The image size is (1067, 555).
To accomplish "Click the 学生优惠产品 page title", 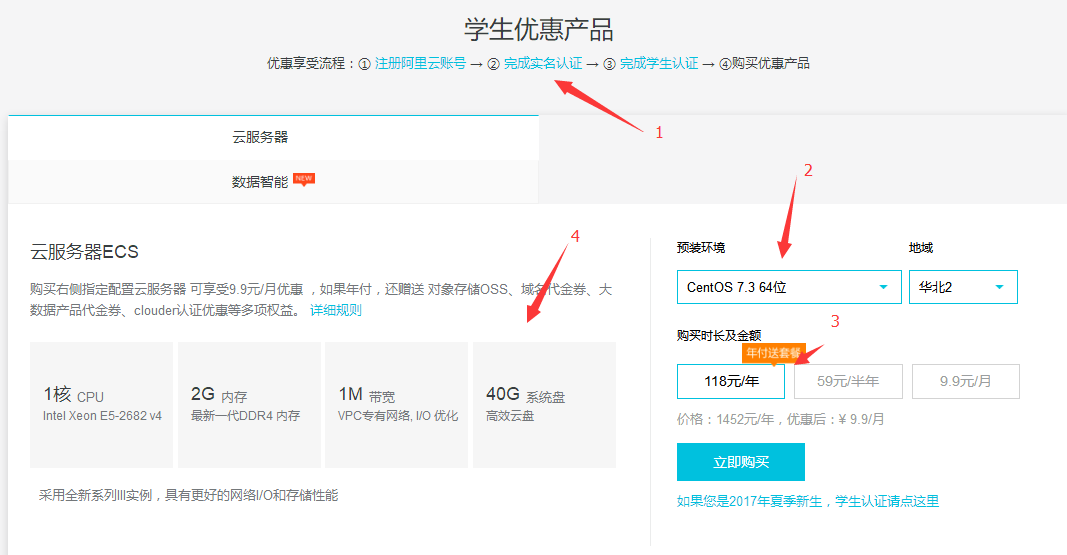I will [539, 29].
